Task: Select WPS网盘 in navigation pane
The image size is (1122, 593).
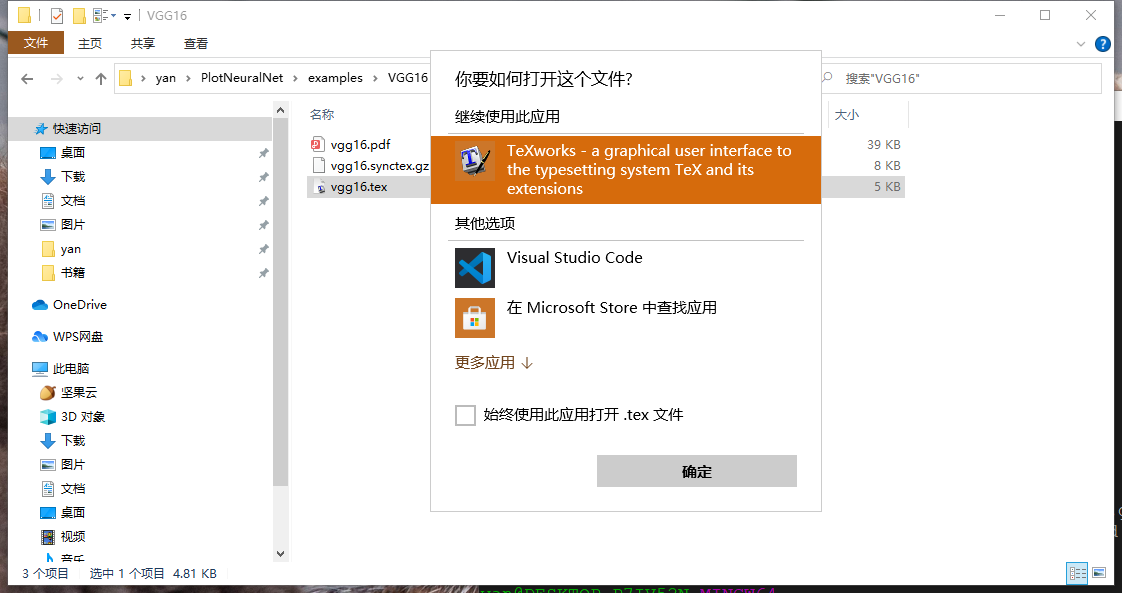Action: coord(77,337)
